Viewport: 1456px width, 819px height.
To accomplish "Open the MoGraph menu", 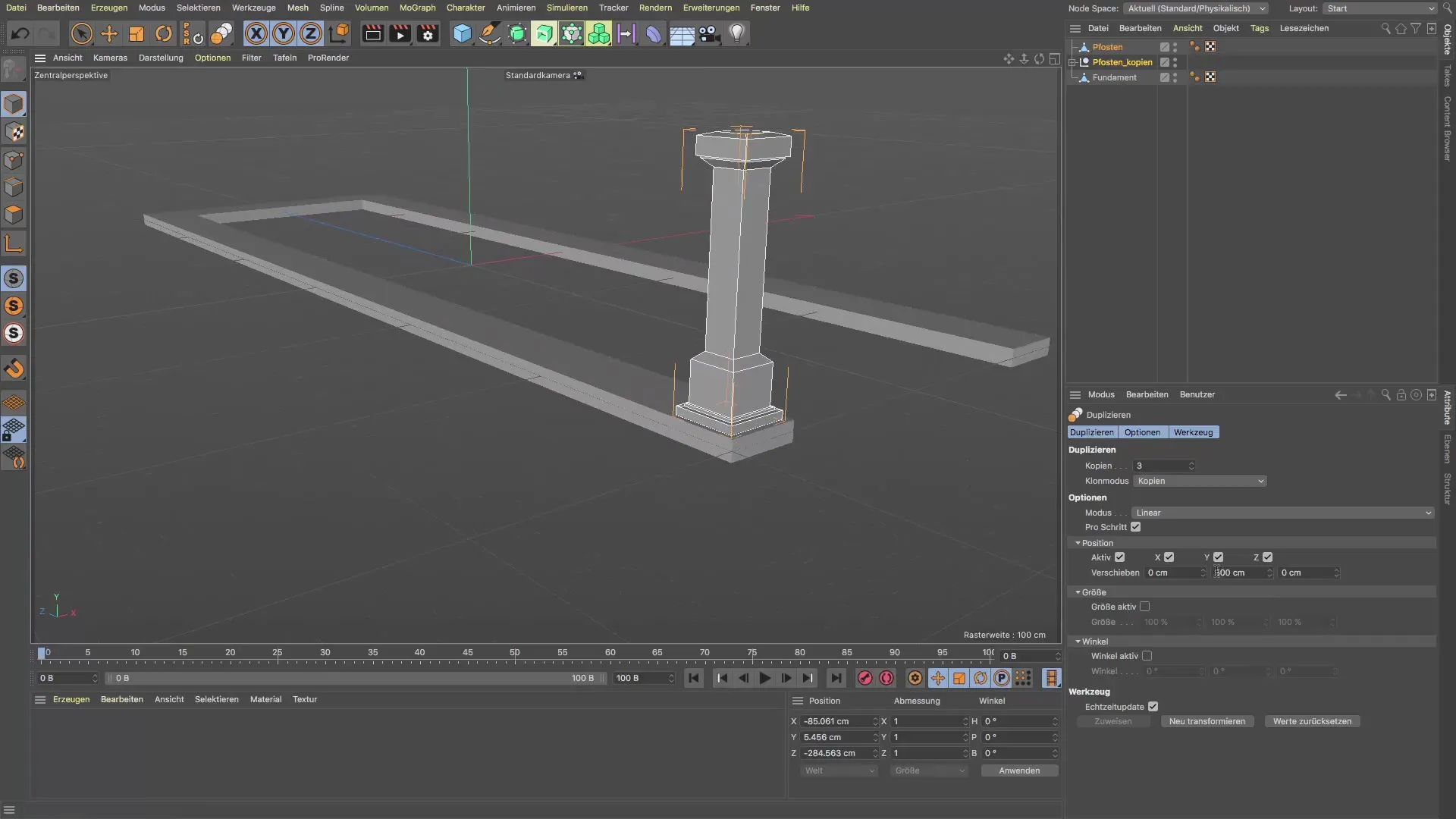I will pos(417,8).
